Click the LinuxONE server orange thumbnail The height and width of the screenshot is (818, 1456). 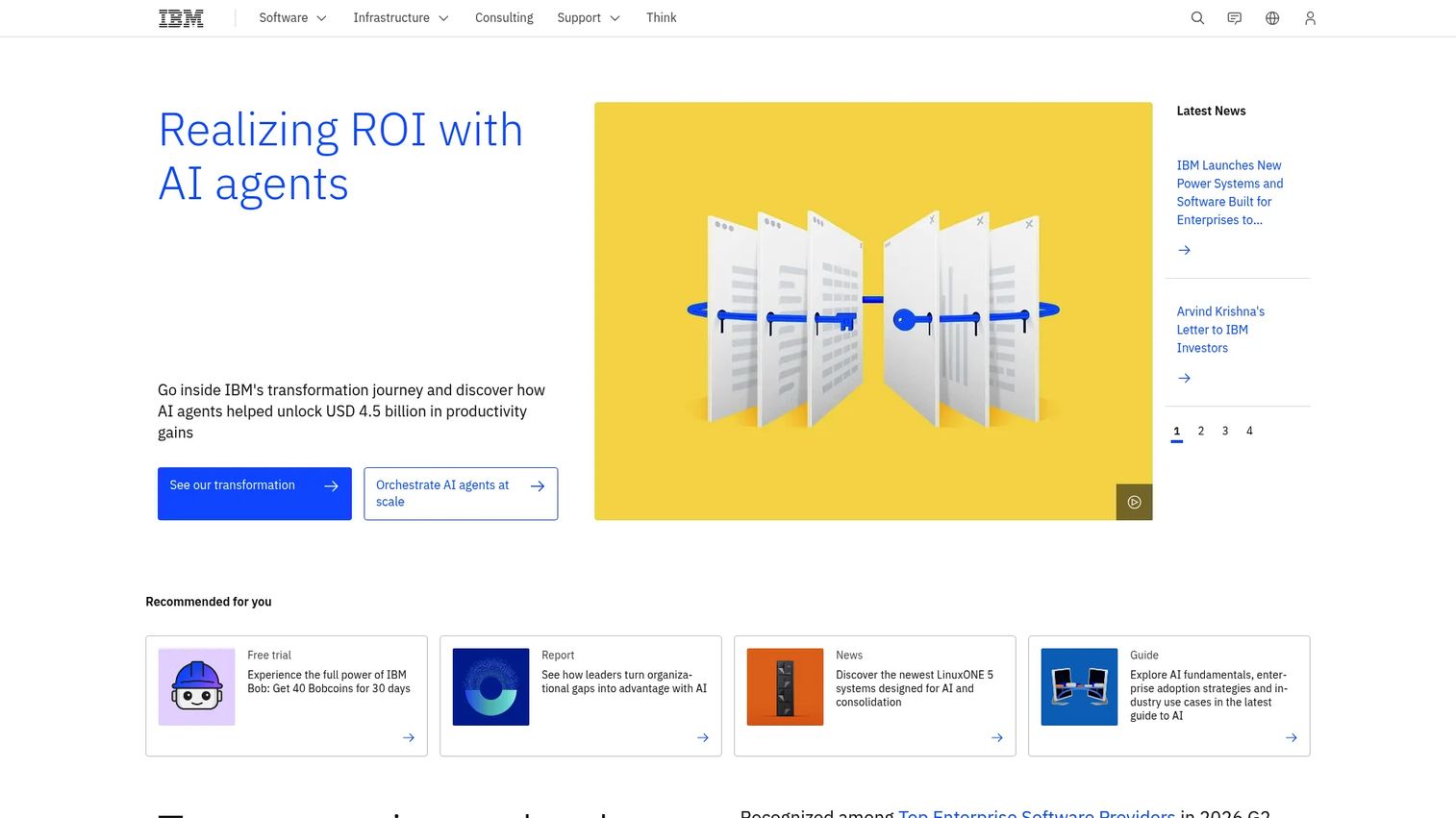click(785, 686)
